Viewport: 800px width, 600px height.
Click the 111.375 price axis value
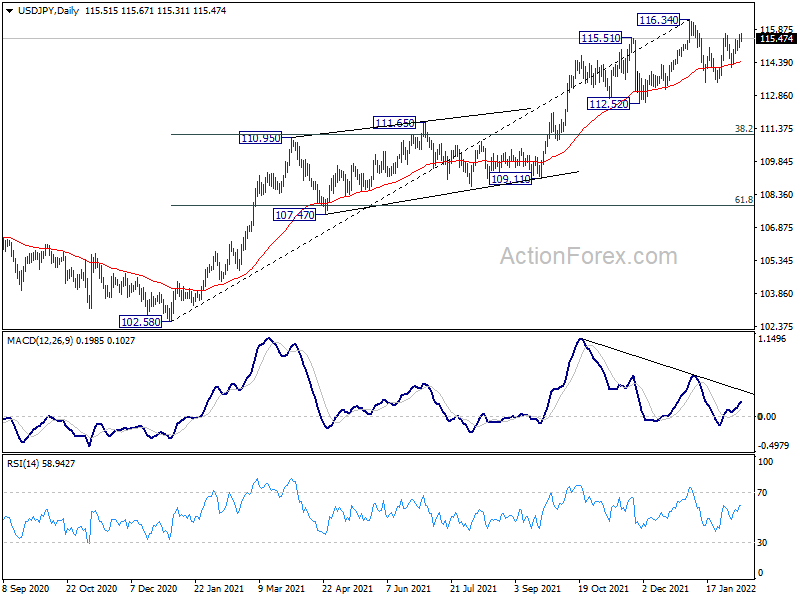tap(777, 129)
